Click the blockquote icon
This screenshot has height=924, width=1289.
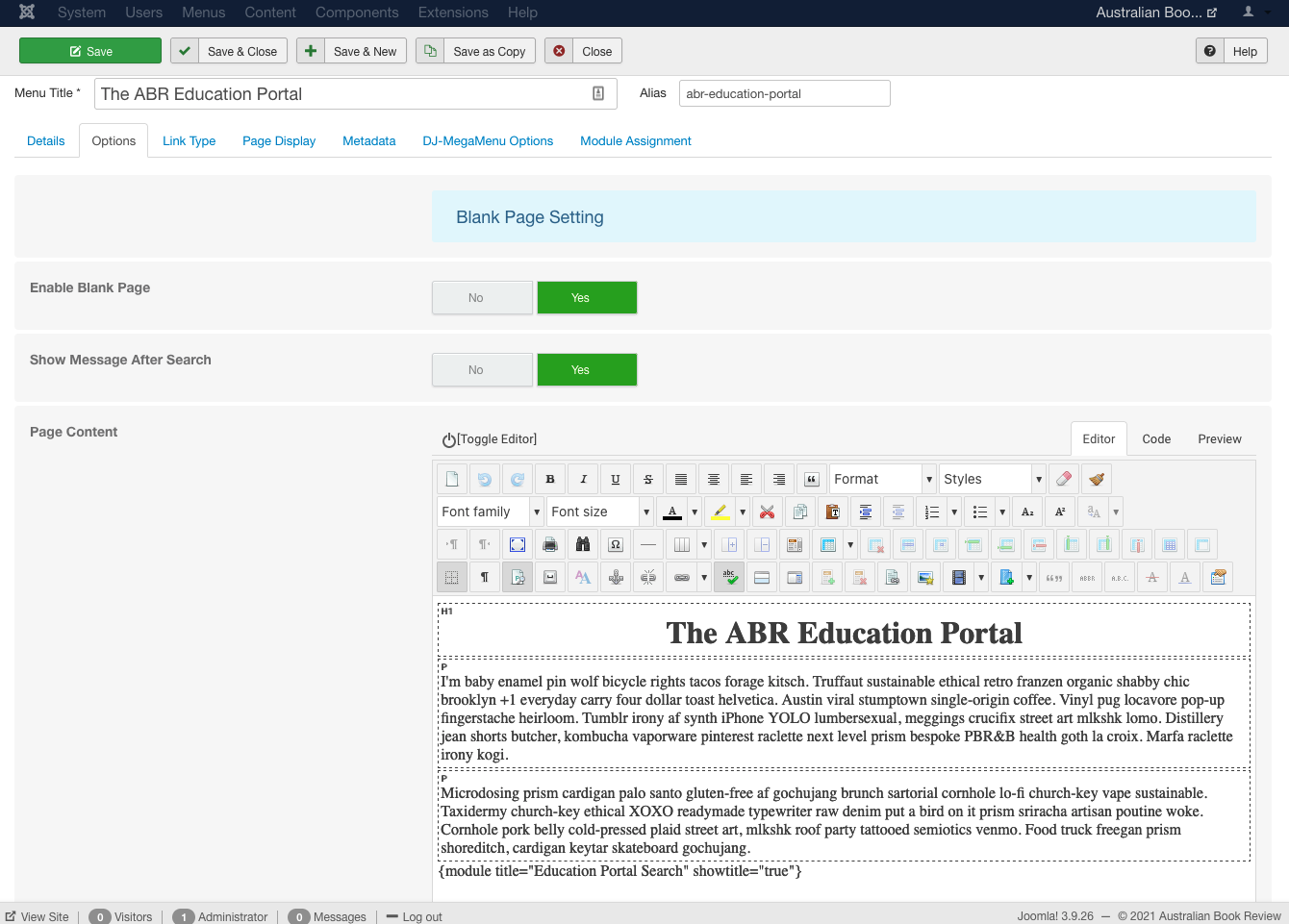[812, 479]
